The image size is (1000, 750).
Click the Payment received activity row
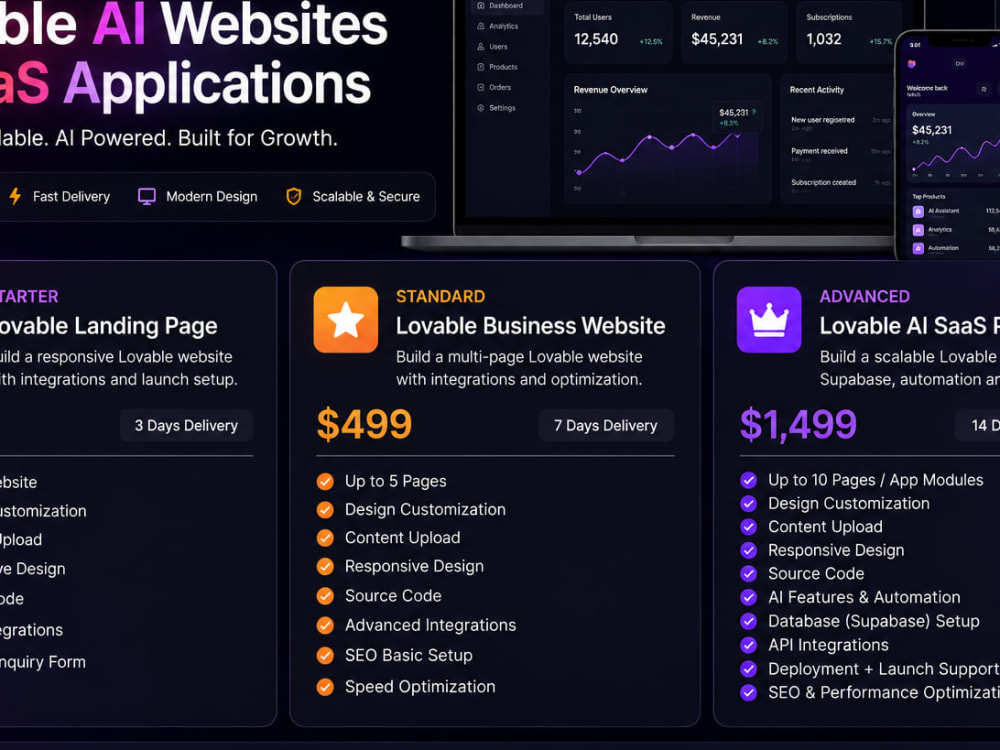click(841, 154)
